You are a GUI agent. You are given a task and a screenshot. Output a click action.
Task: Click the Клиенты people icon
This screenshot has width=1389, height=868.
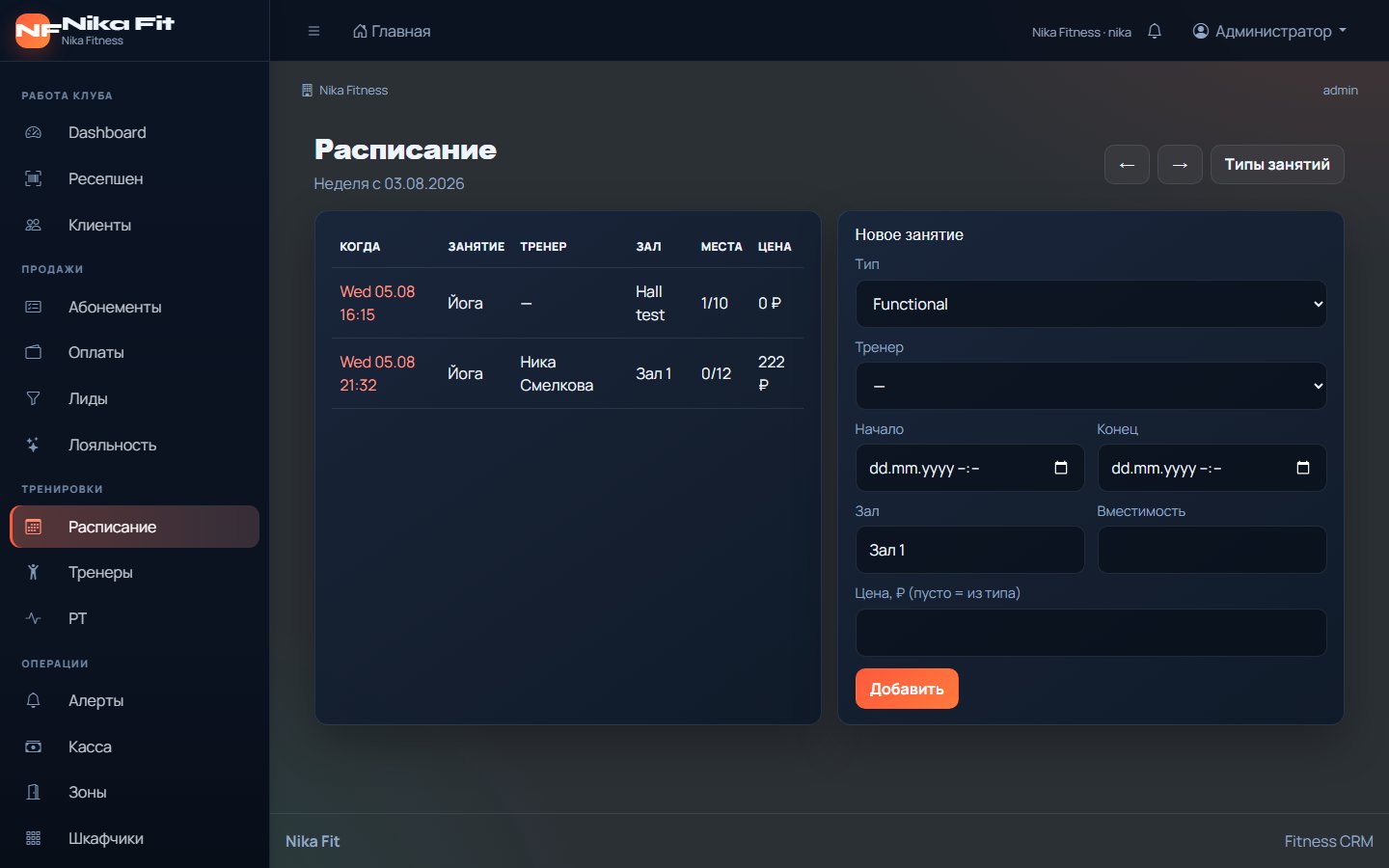coord(33,225)
